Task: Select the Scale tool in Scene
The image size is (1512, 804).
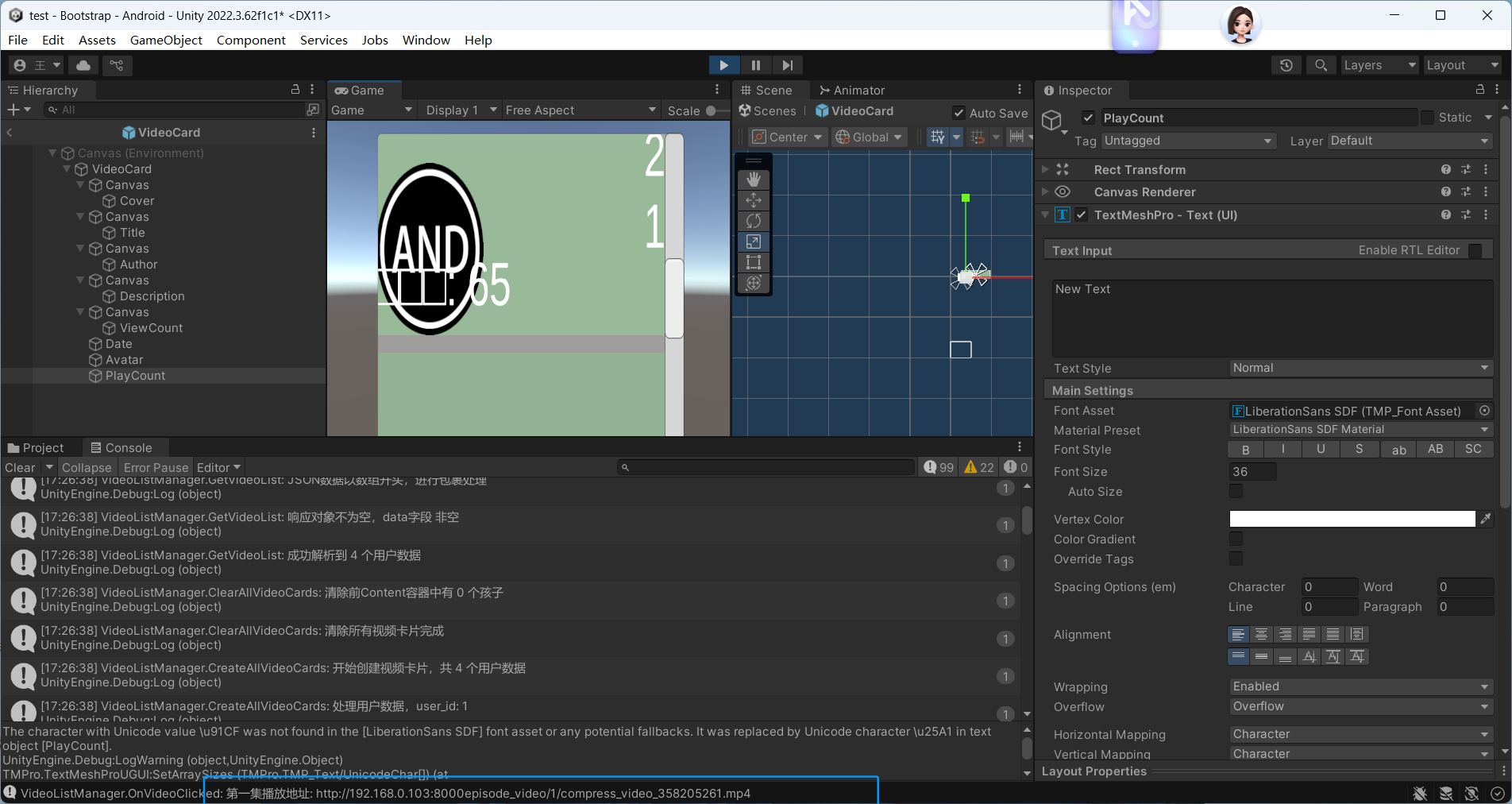Action: point(754,242)
